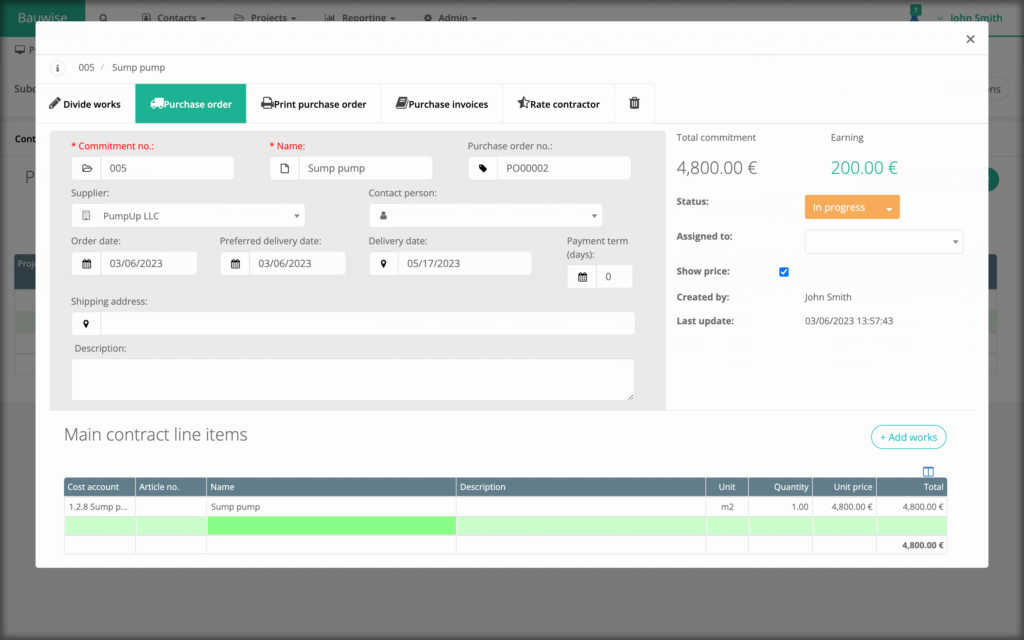Screen dimensions: 1024x640
Task: Click the document icon beside Name field
Action: [285, 168]
